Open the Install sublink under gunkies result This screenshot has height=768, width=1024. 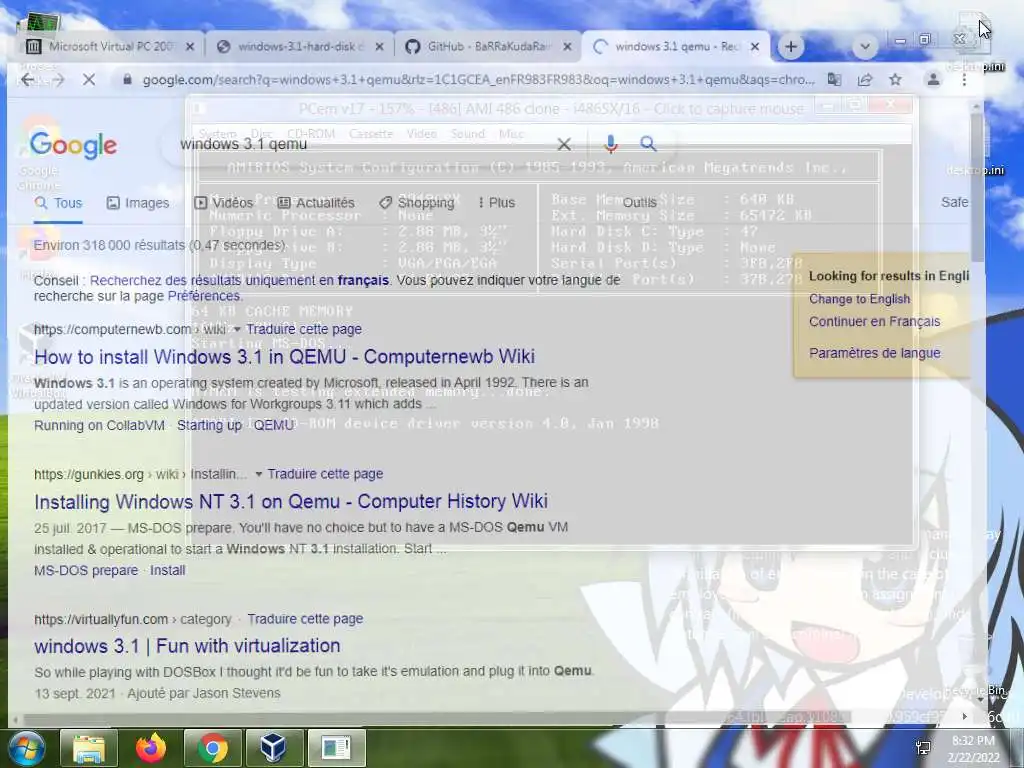168,570
